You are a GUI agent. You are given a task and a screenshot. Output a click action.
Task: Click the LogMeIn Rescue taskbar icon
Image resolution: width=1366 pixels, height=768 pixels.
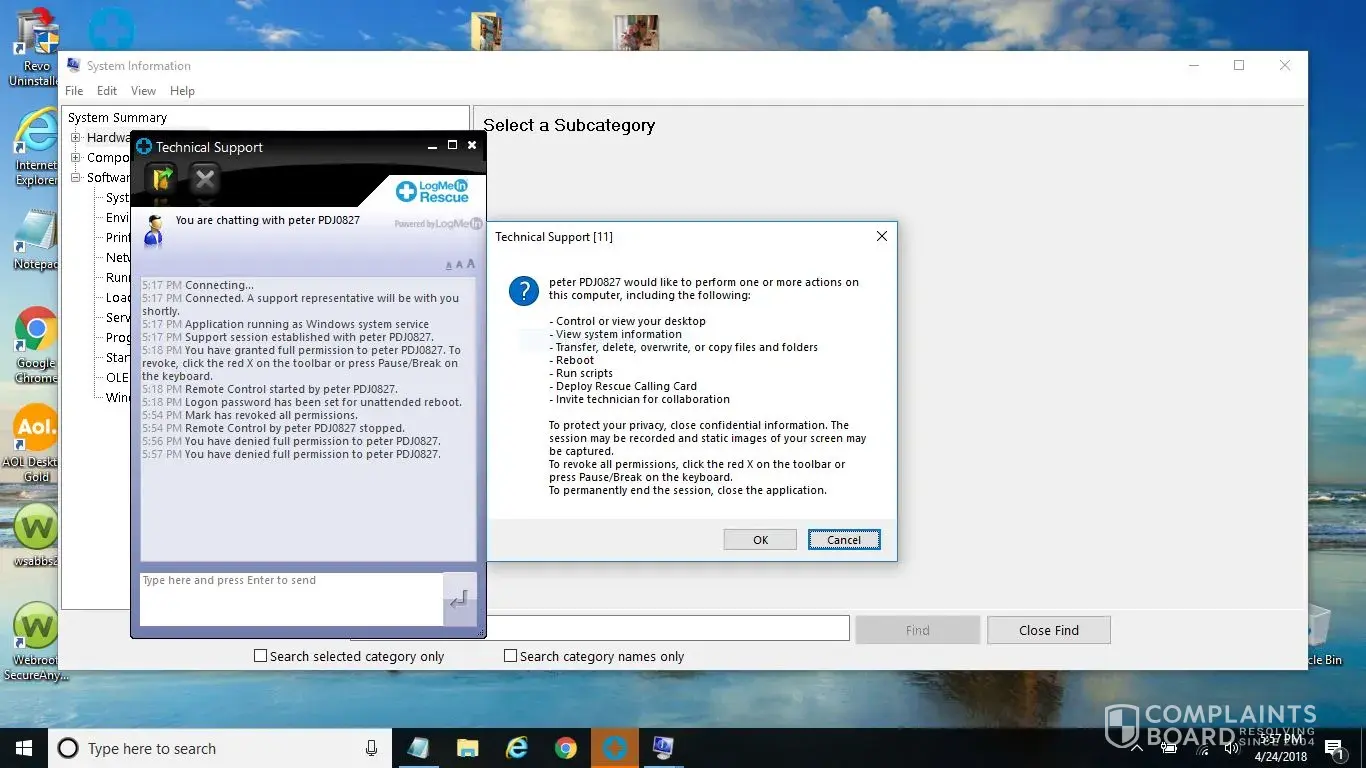click(x=614, y=748)
